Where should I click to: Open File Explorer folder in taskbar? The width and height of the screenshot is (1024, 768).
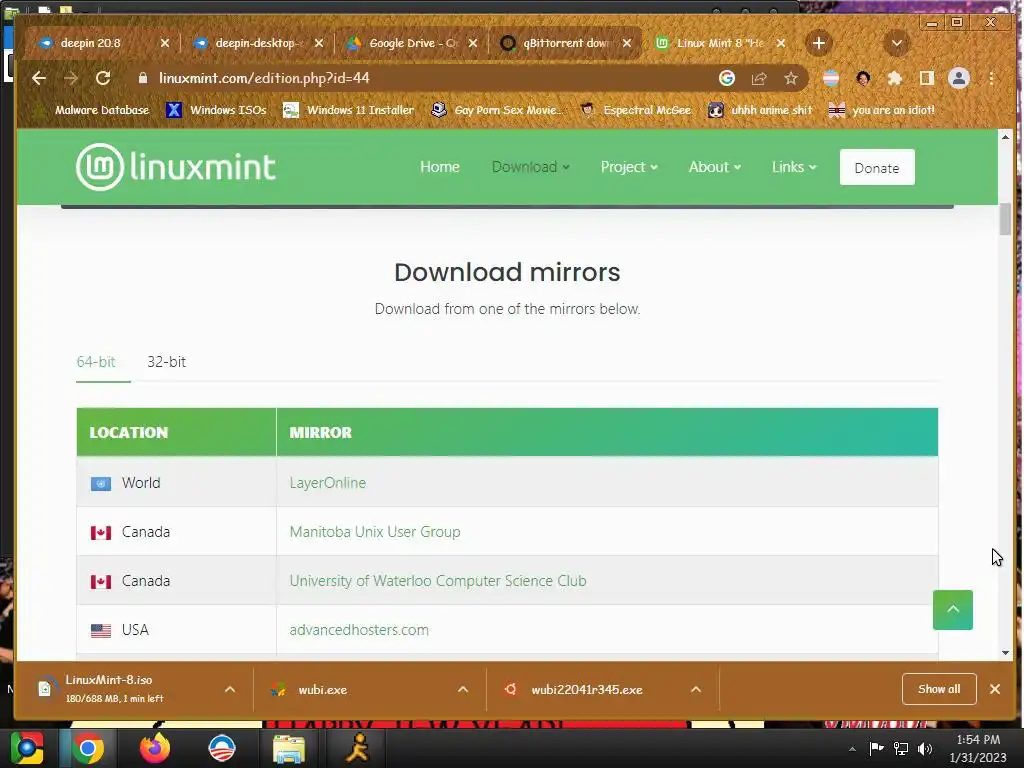pyautogui.click(x=288, y=748)
